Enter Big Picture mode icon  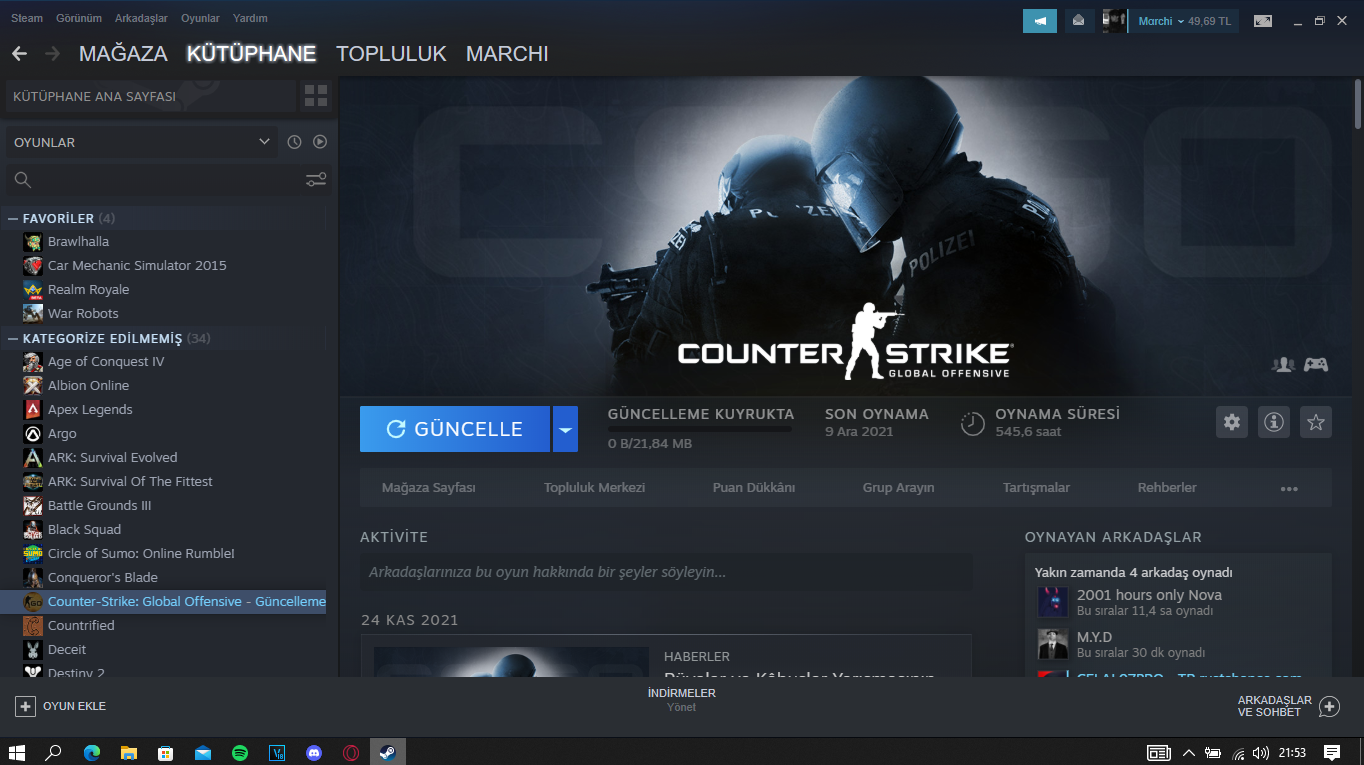click(1263, 21)
